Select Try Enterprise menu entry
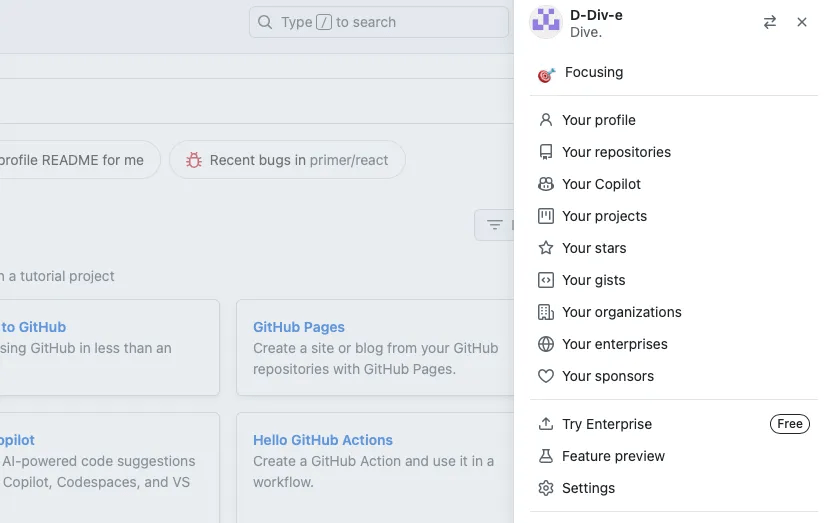Image resolution: width=828 pixels, height=523 pixels. click(606, 424)
